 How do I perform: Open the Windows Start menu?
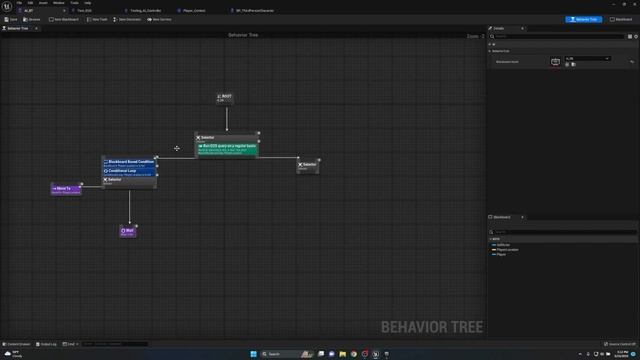(253, 354)
